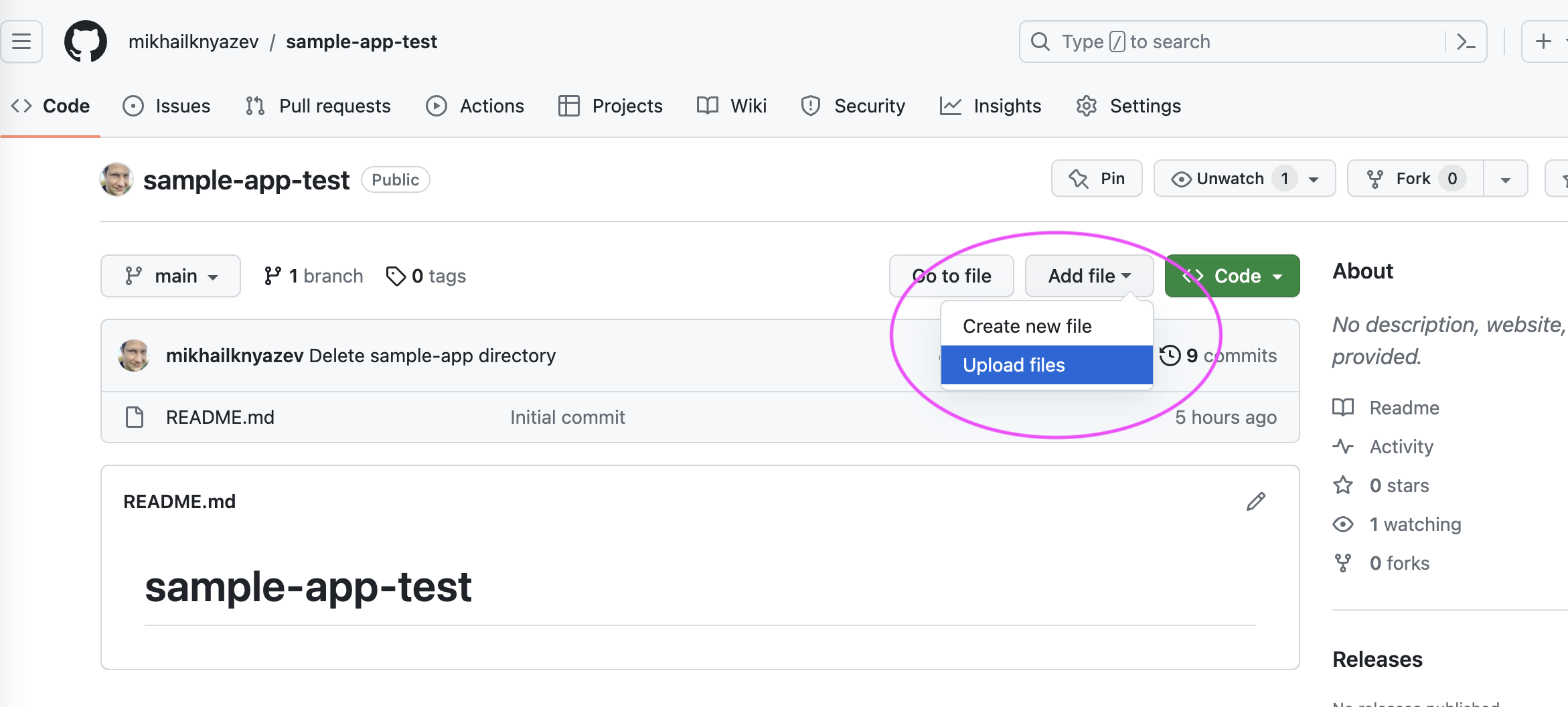Edit README with the pencil icon
1568x707 pixels.
click(x=1256, y=501)
